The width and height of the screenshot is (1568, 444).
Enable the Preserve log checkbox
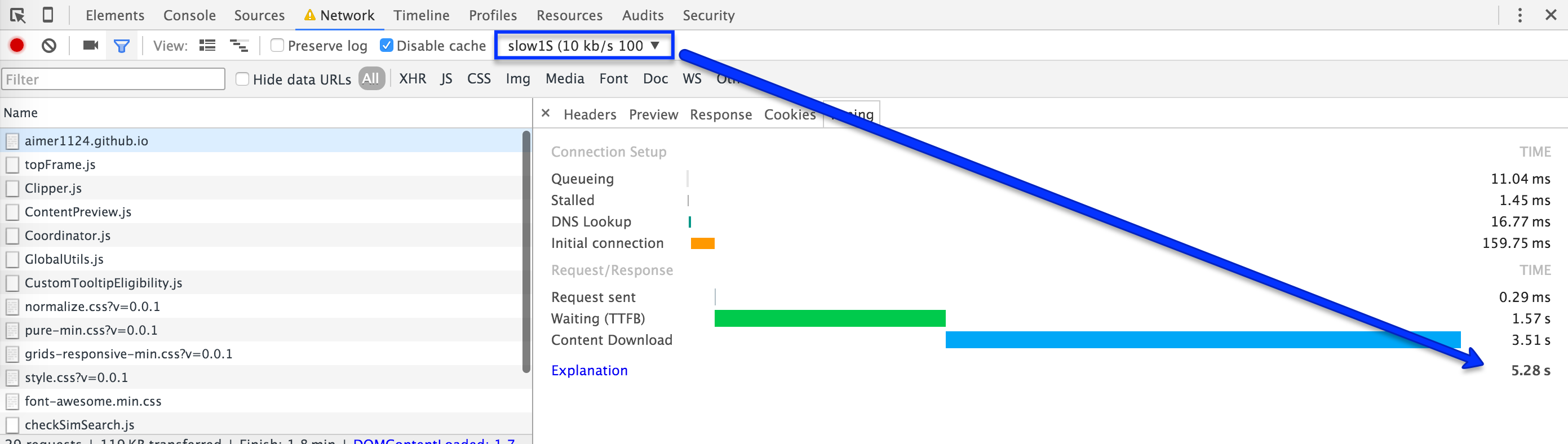coord(277,46)
